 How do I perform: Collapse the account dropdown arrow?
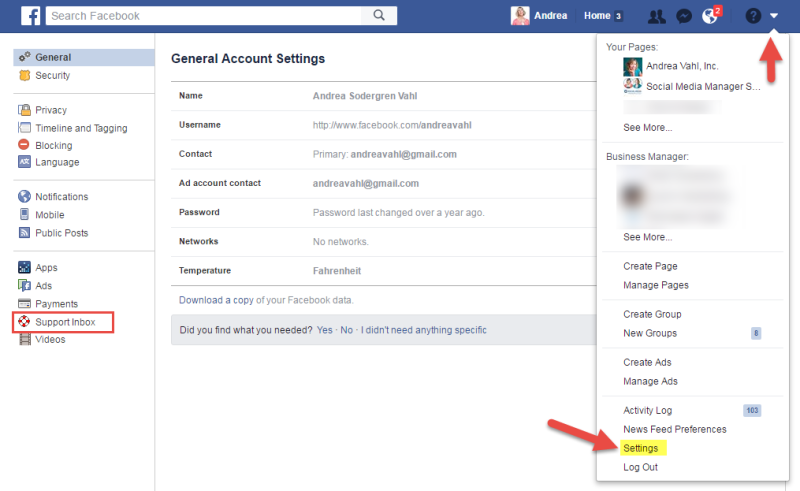tap(774, 16)
